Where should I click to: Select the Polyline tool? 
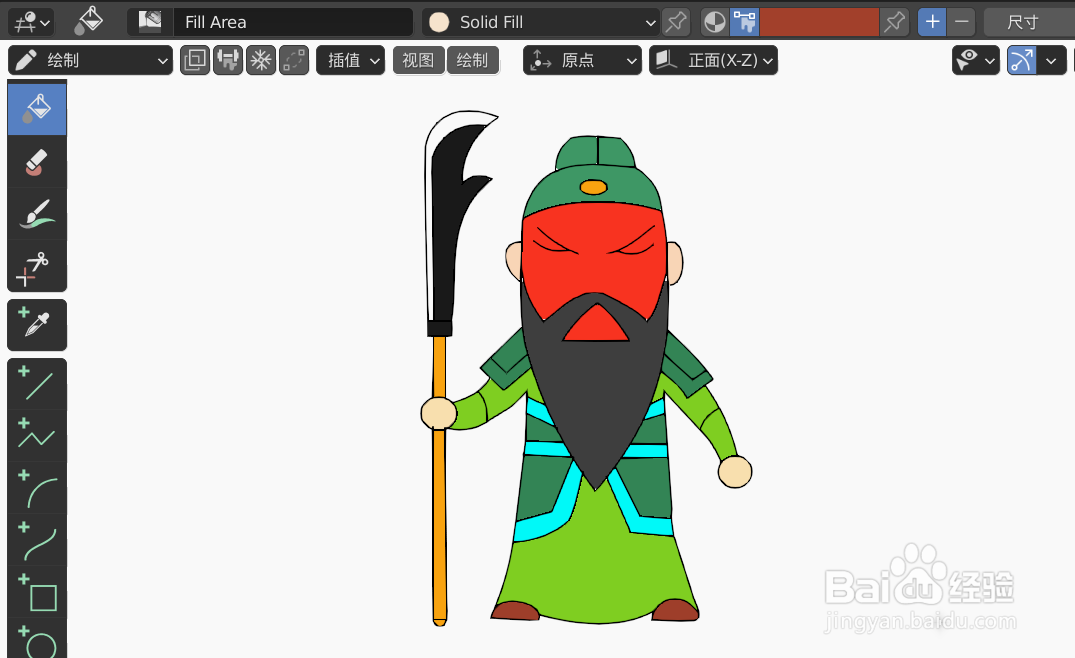[x=37, y=436]
